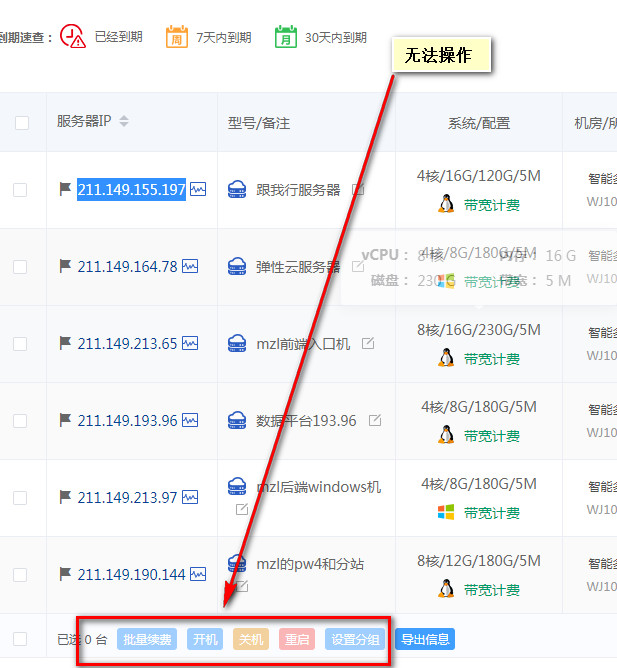Filter by 7天内到期 link

224,37
